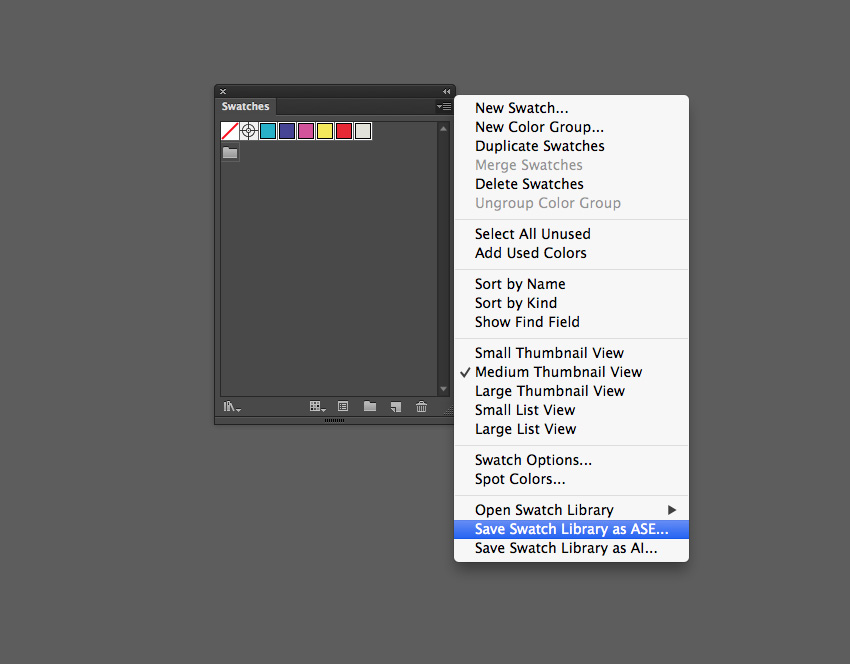
Task: Close the Swatches panel with the X
Action: (x=223, y=92)
